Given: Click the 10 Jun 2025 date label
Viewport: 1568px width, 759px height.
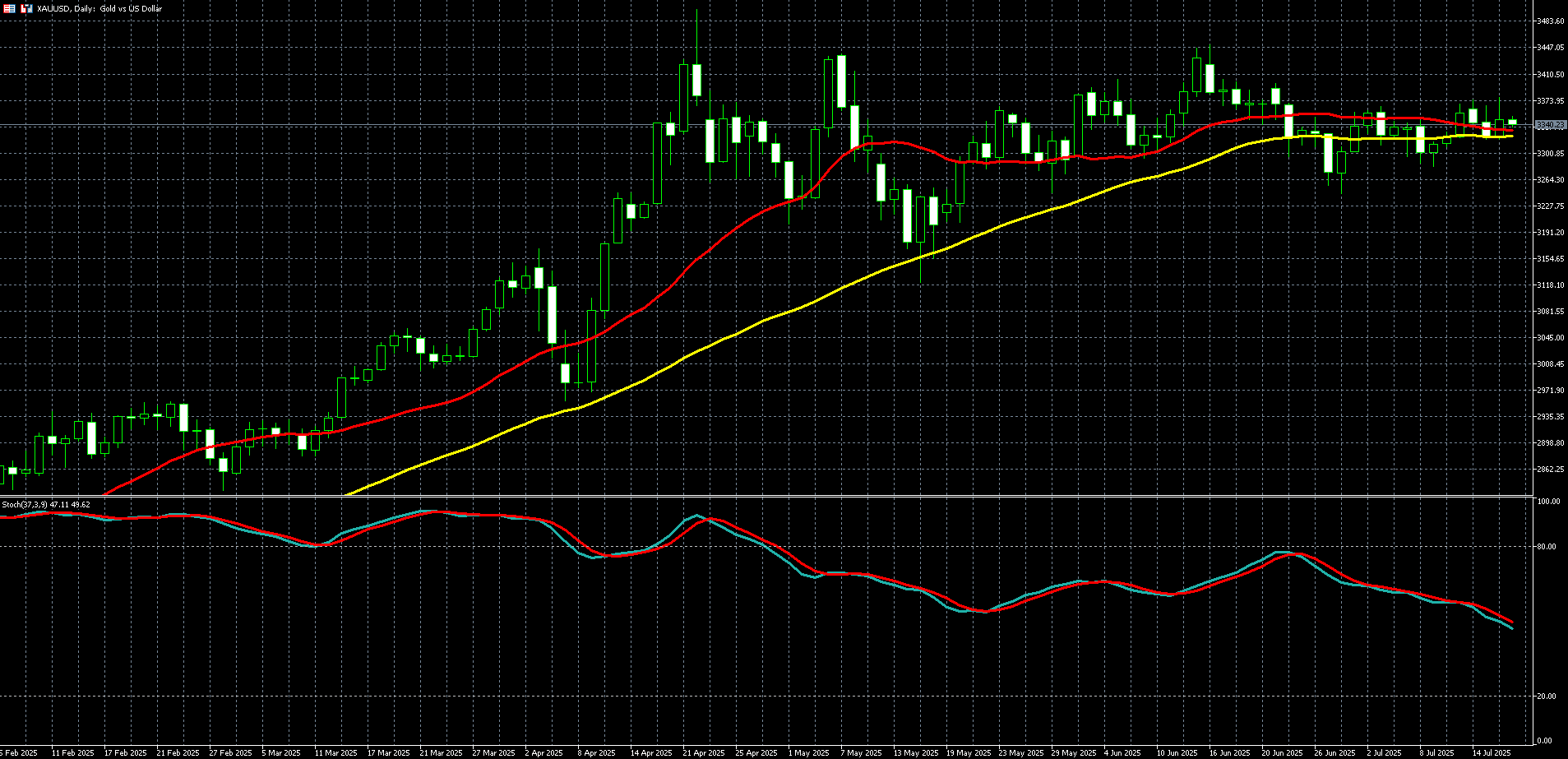Looking at the screenshot, I should [x=1177, y=752].
